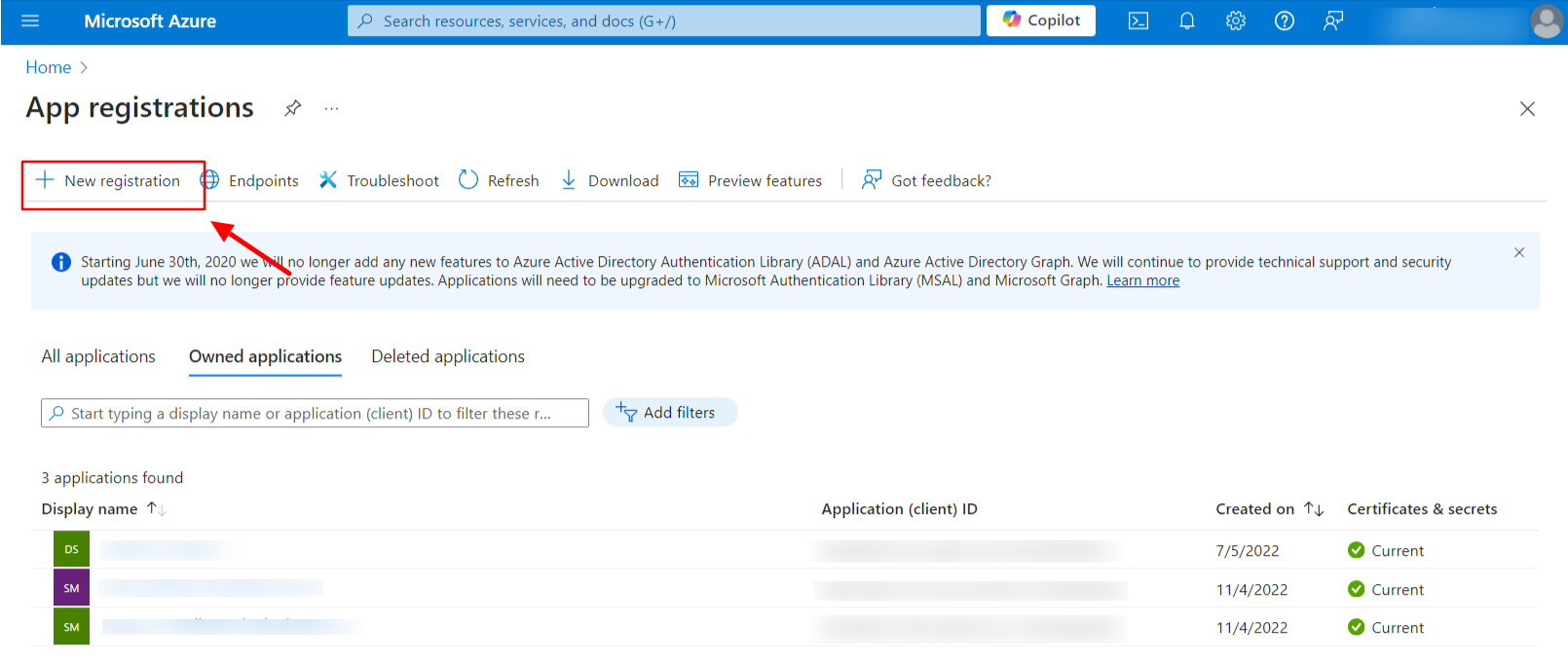Click the "3 applications found" text

click(x=112, y=478)
